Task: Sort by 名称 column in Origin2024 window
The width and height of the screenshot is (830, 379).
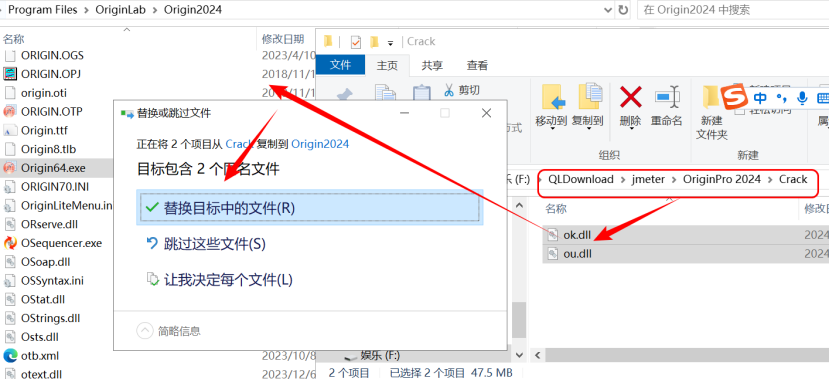Action: pyautogui.click(x=14, y=39)
